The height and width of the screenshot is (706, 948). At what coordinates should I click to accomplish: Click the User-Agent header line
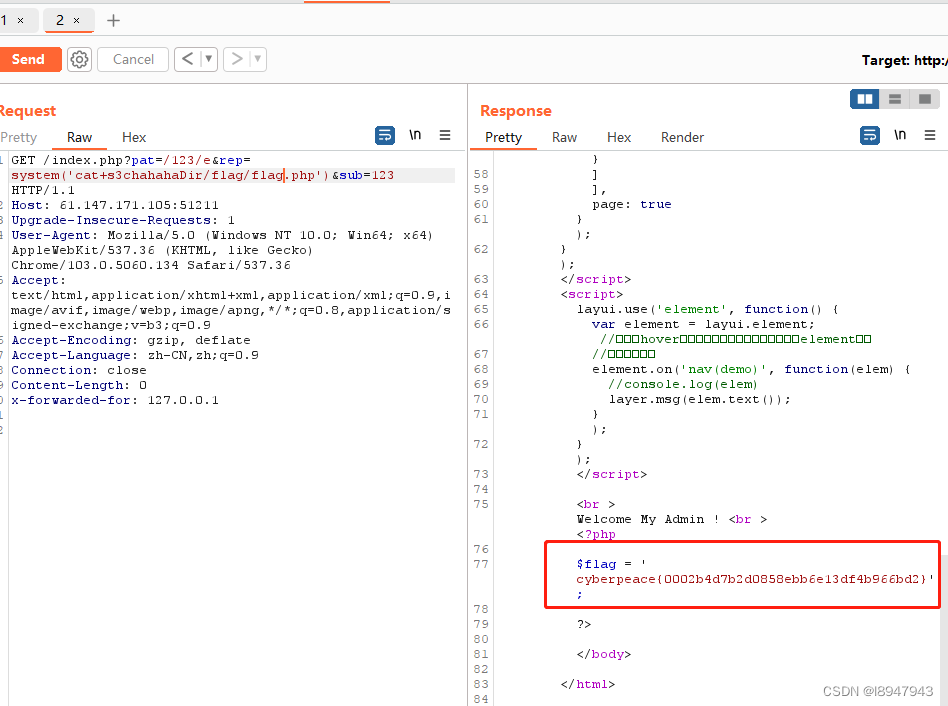222,235
